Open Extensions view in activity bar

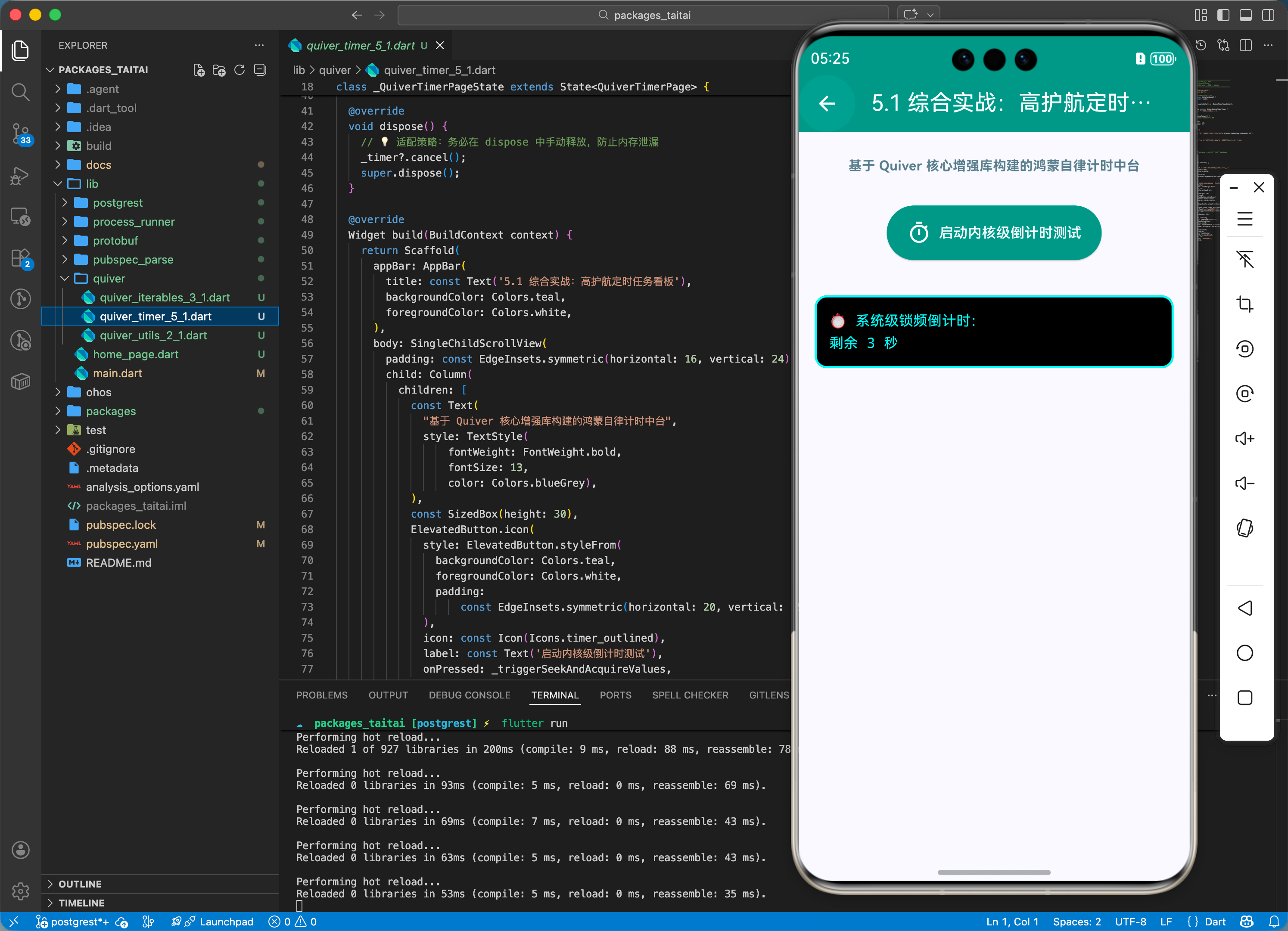pyautogui.click(x=20, y=258)
